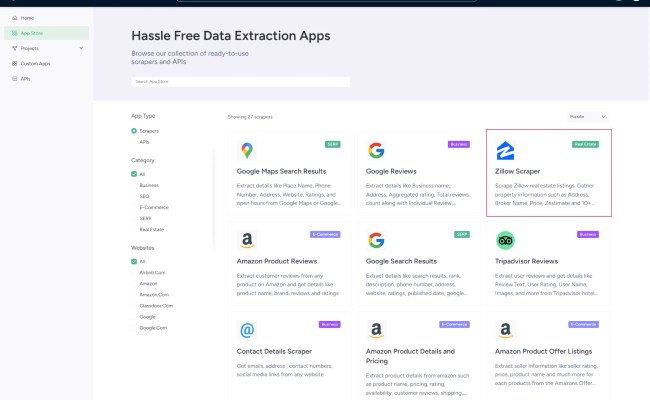Click SERP tag on Google Search Results
Image resolution: width=650 pixels, height=400 pixels.
pyautogui.click(x=462, y=234)
